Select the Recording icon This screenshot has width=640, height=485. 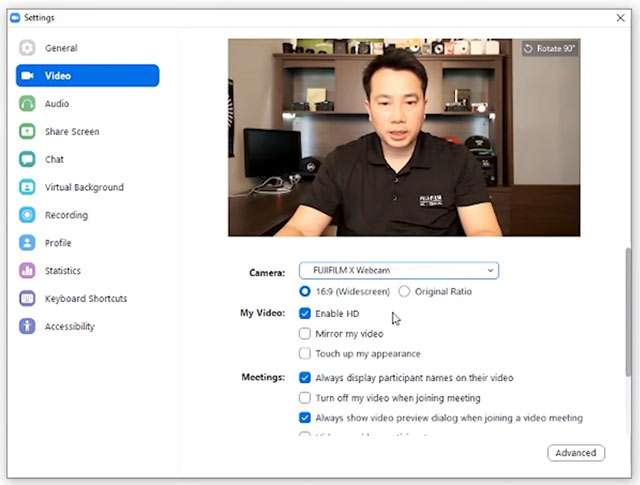(x=27, y=215)
